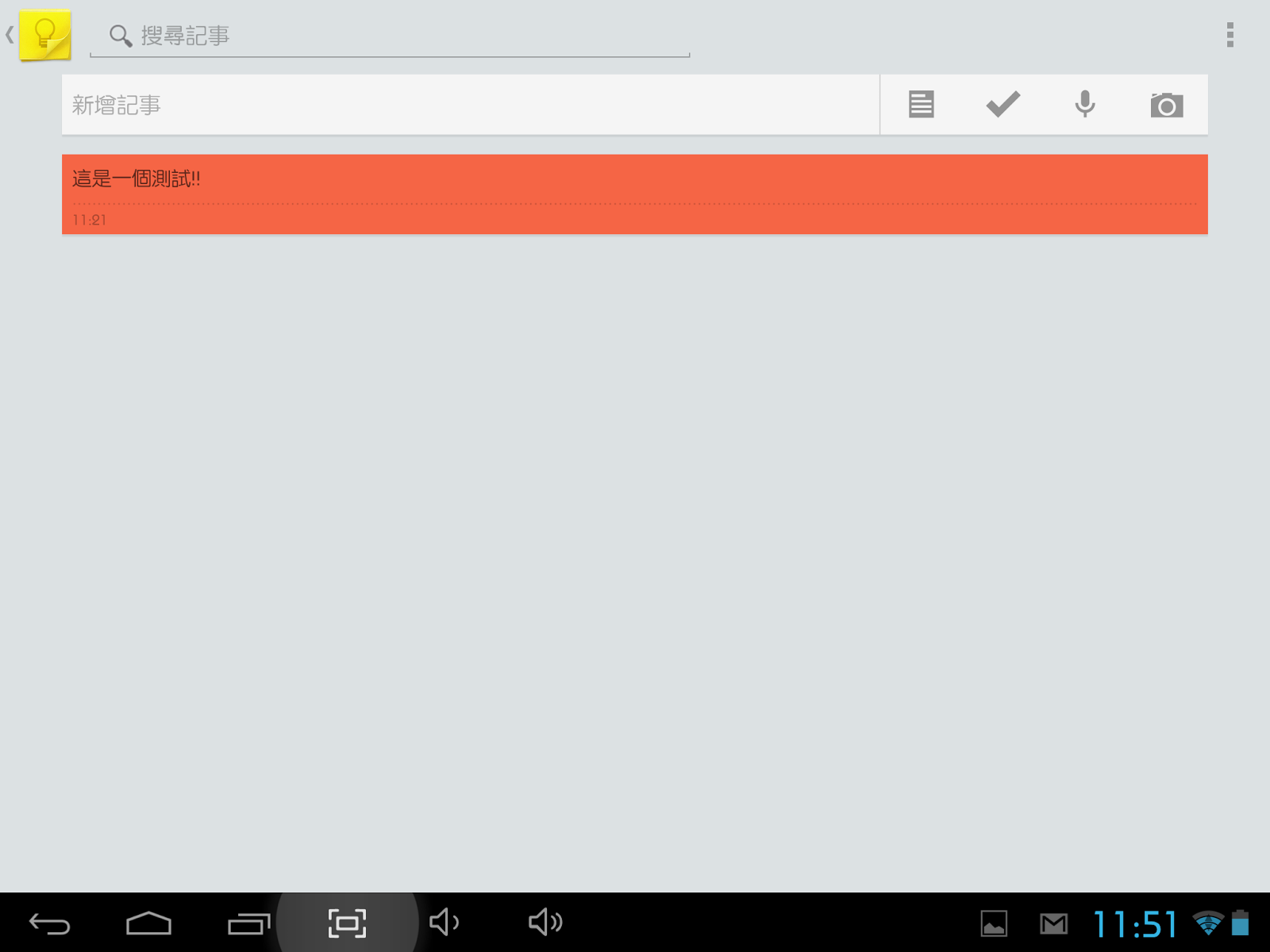Viewport: 1270px width, 952px height.
Task: Click the 新增記事 input field
Action: pos(471,105)
